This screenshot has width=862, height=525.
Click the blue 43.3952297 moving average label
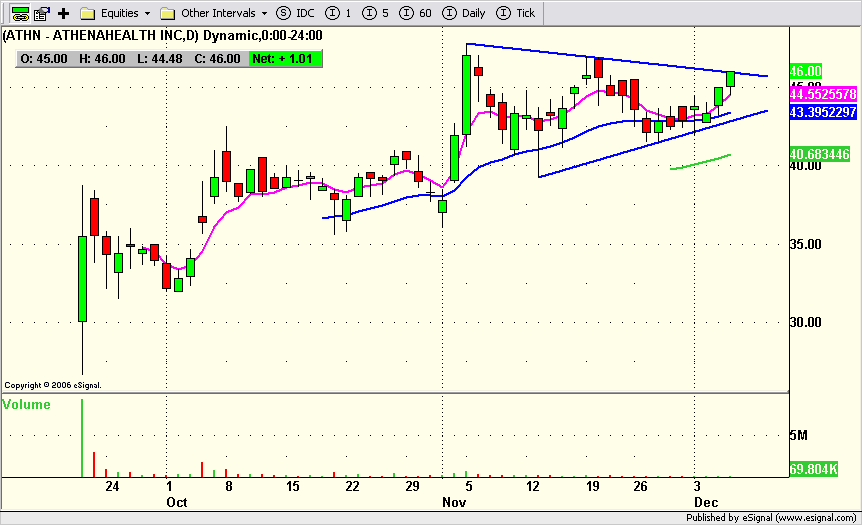(823, 112)
